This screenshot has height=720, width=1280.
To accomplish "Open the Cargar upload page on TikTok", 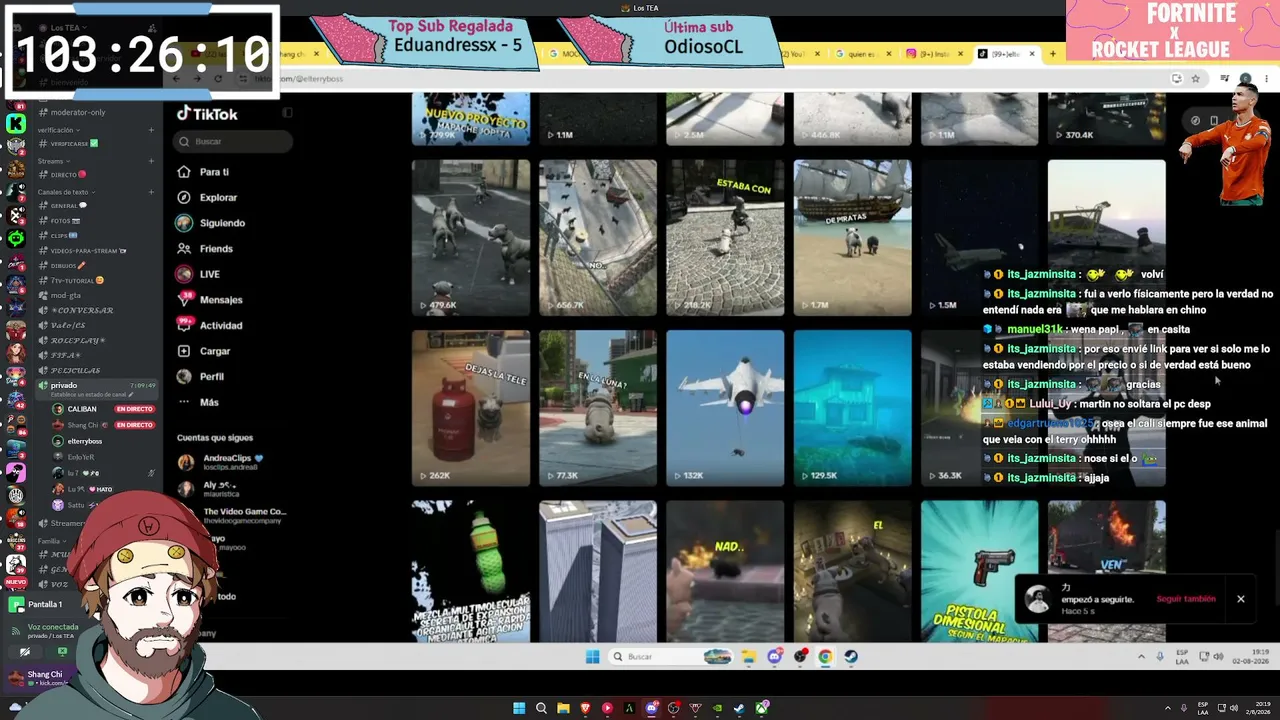I will click(204, 351).
